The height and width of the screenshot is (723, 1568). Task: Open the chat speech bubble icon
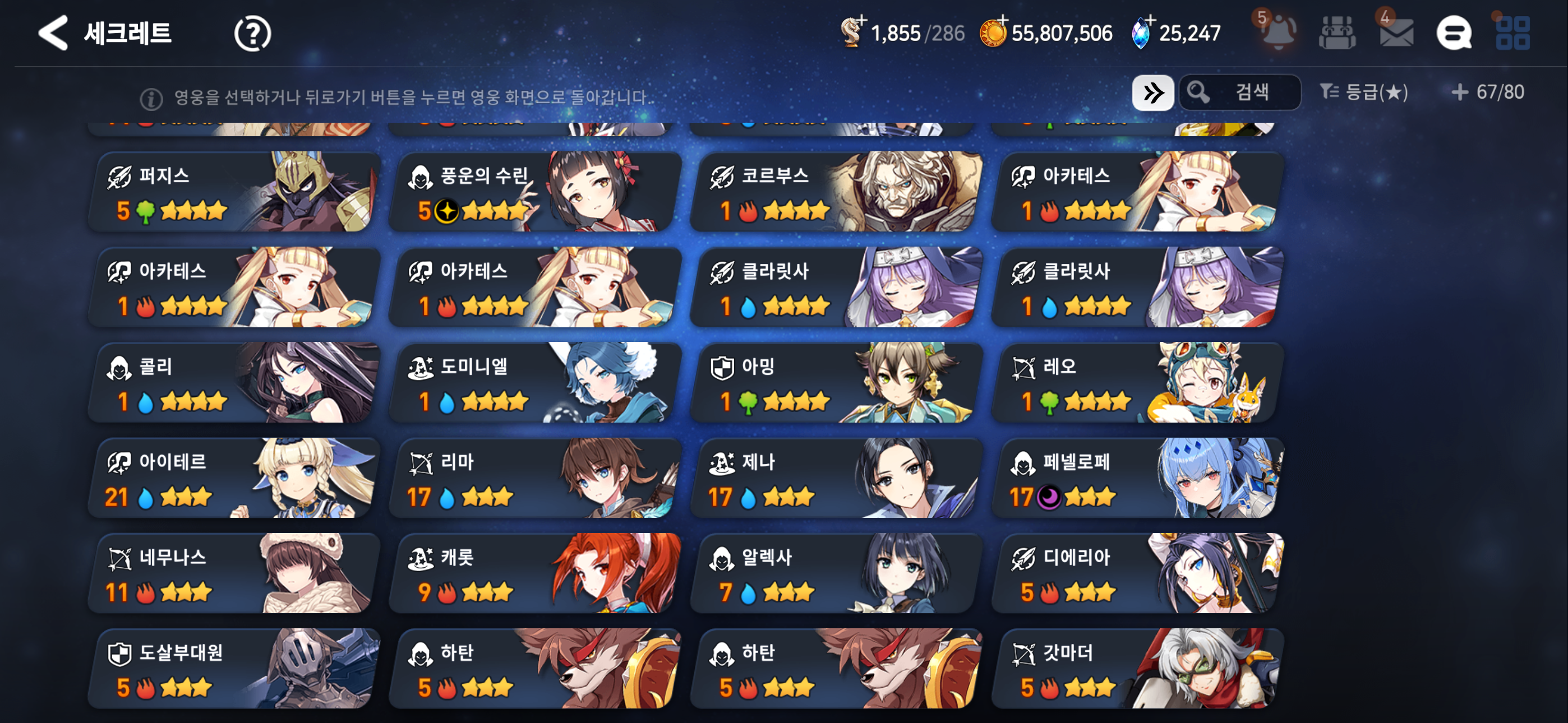pos(1454,33)
